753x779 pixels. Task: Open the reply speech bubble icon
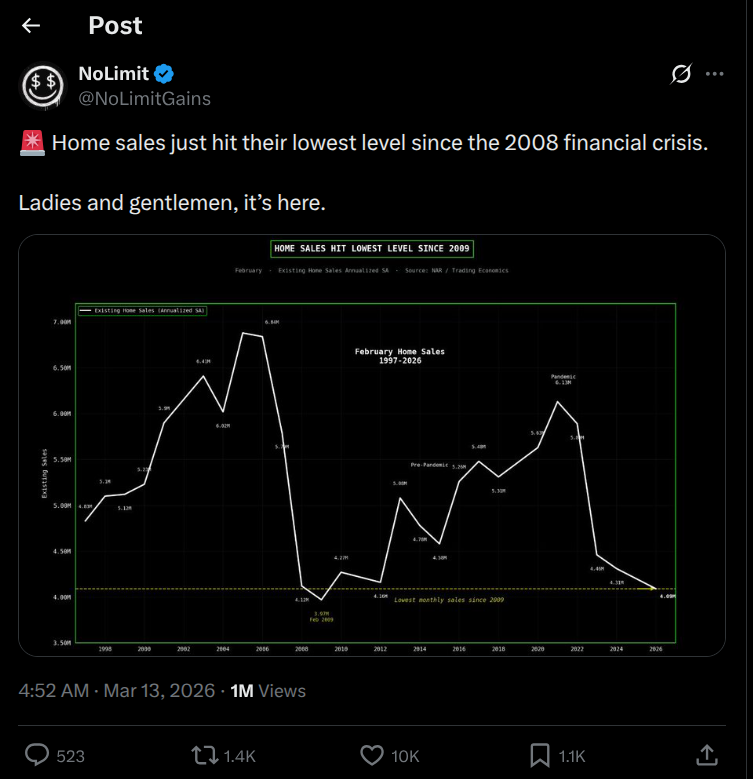point(37,755)
